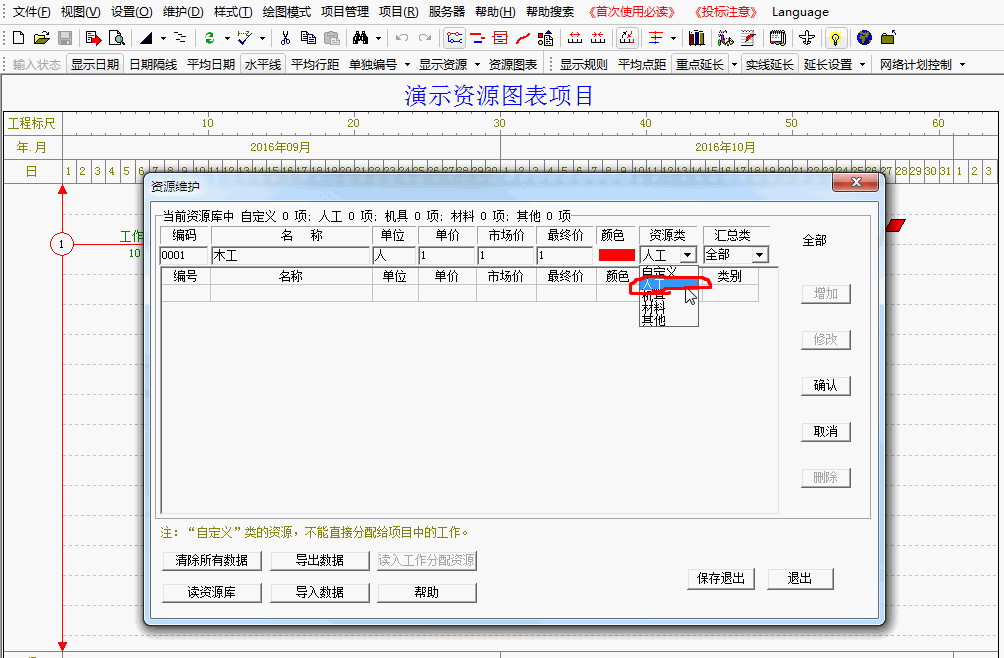Click the globe icon in toolbar
Viewport: 1004px width, 658px height.
coord(863,38)
